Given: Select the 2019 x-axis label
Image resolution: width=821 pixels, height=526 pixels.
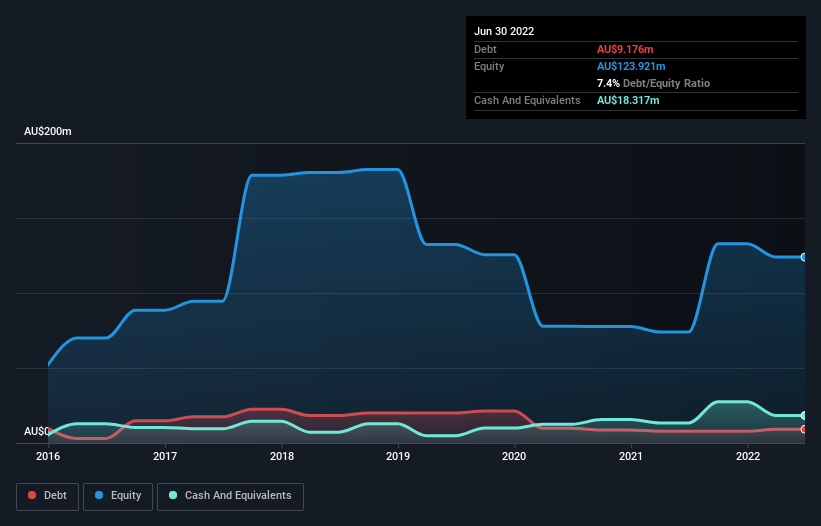Looking at the screenshot, I should tap(398, 456).
